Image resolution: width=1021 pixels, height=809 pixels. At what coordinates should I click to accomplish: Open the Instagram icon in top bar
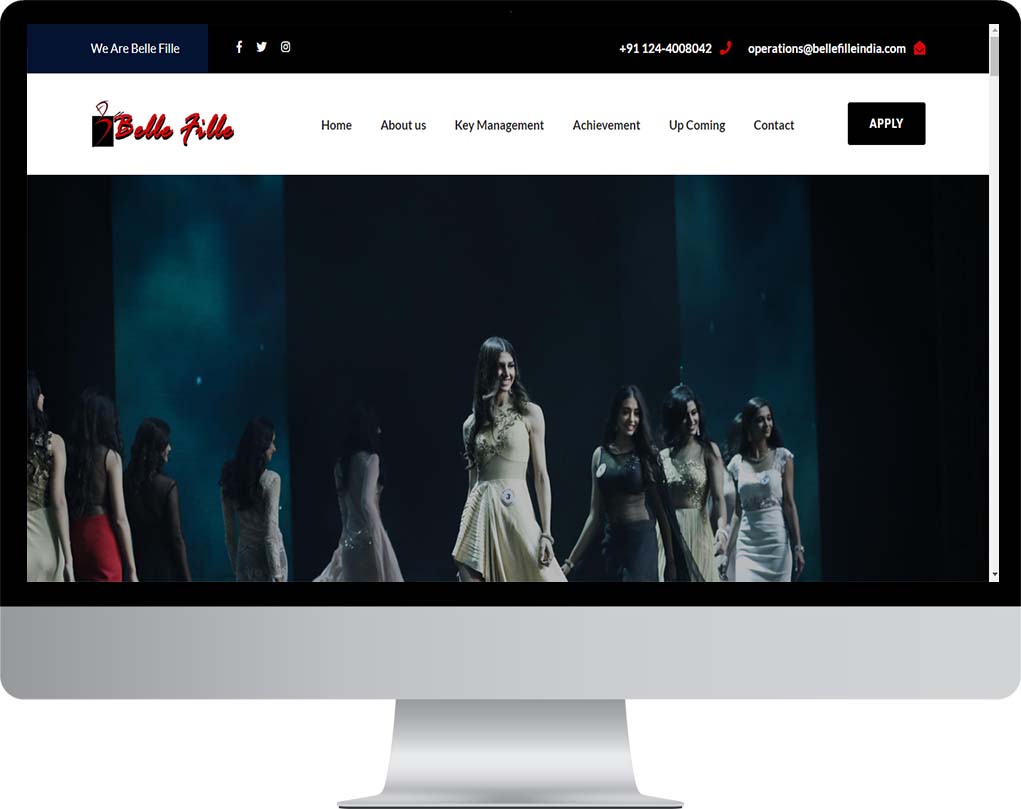(285, 47)
